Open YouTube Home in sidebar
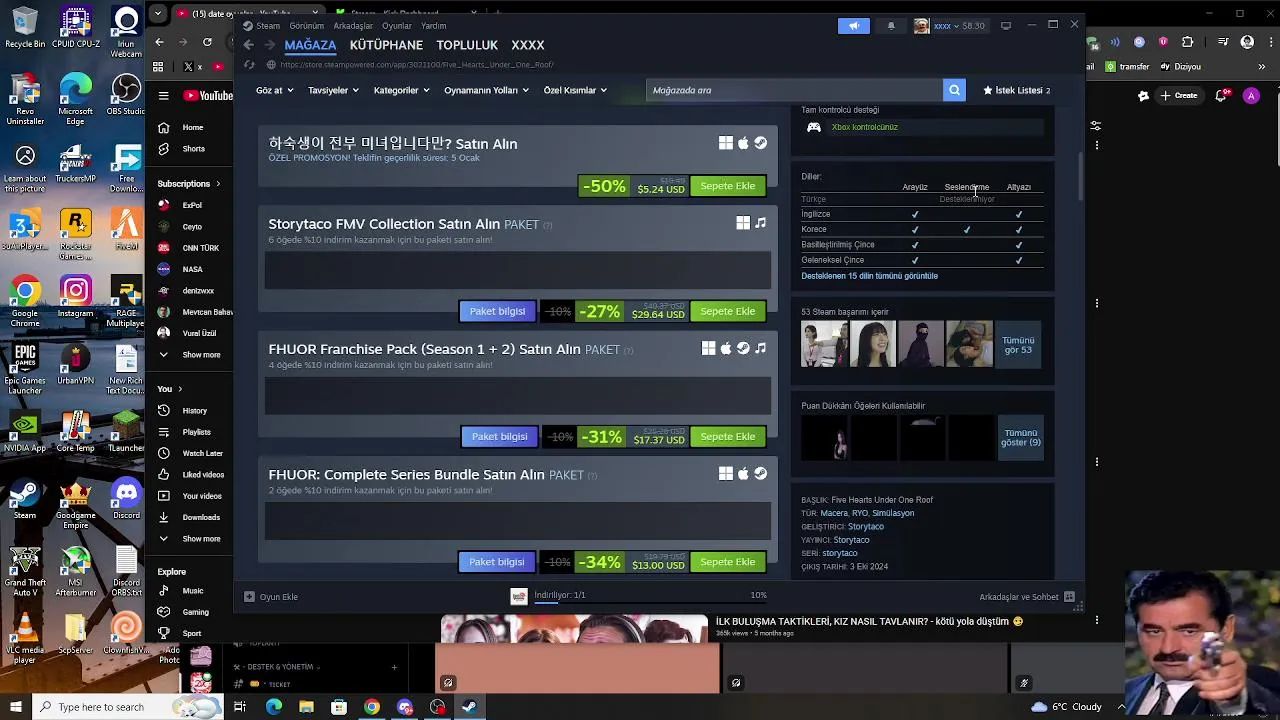 pos(192,128)
